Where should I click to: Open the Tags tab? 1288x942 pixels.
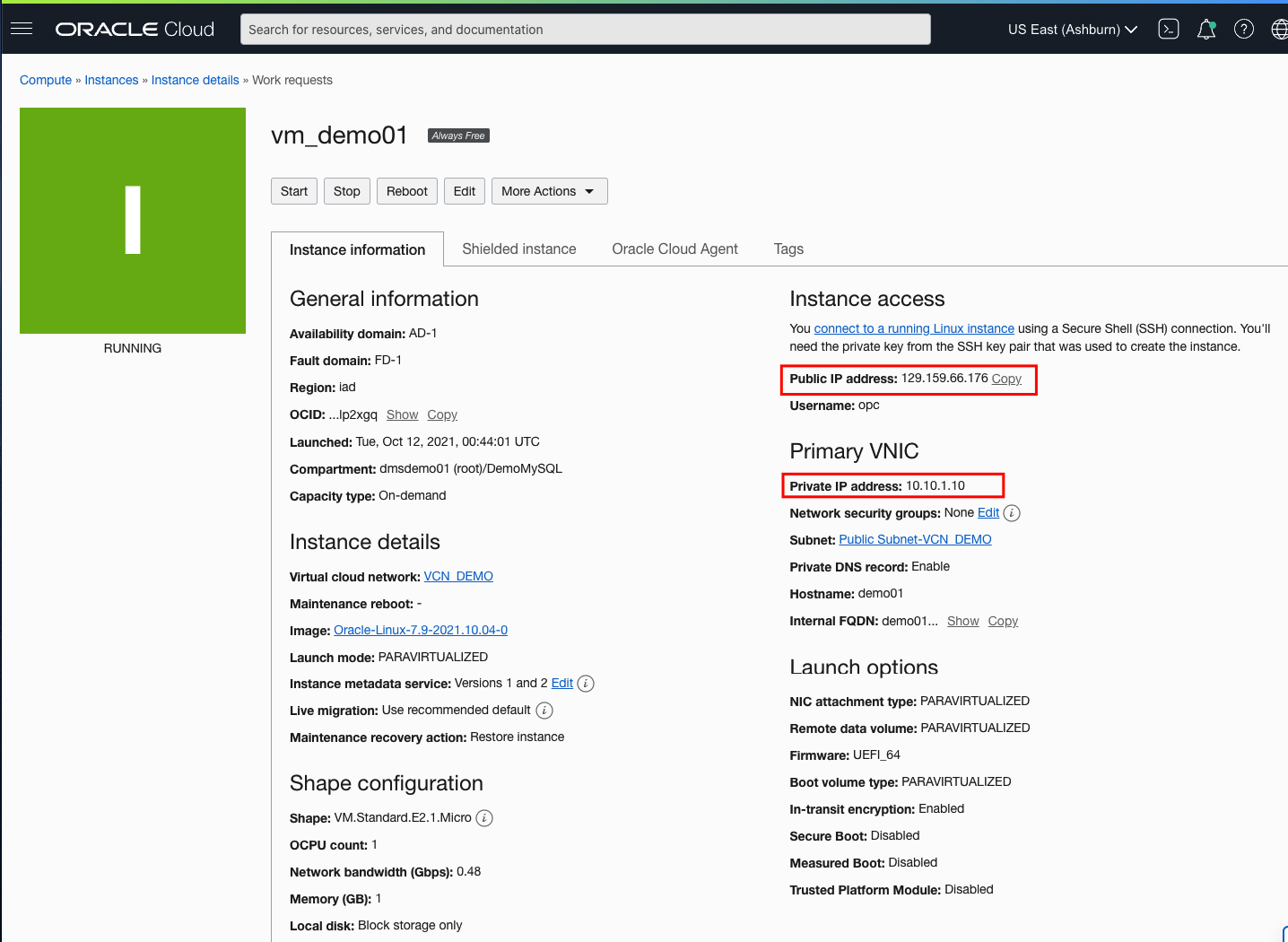pos(788,249)
